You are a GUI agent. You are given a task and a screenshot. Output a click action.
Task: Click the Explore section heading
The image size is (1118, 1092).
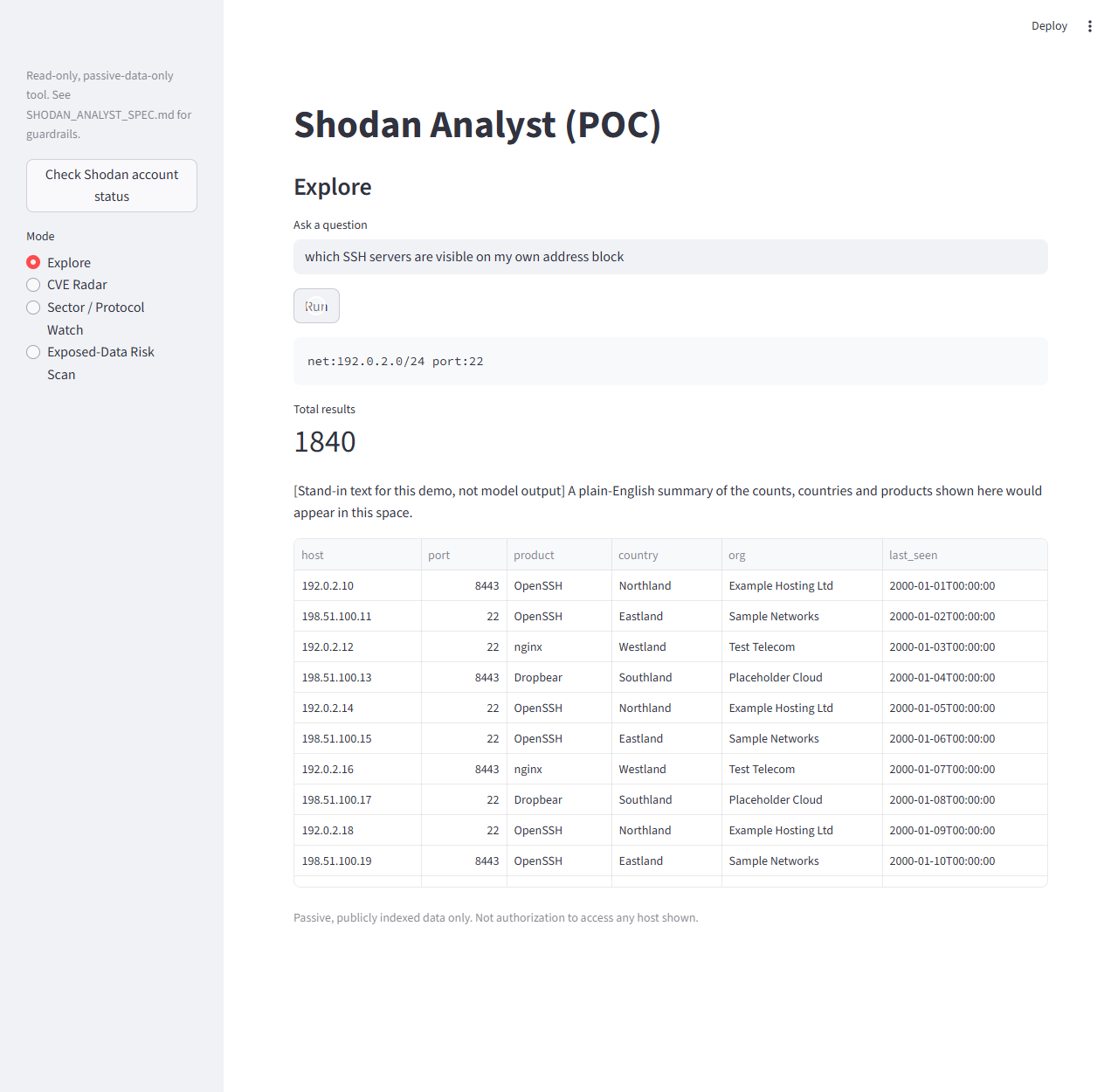coord(333,187)
